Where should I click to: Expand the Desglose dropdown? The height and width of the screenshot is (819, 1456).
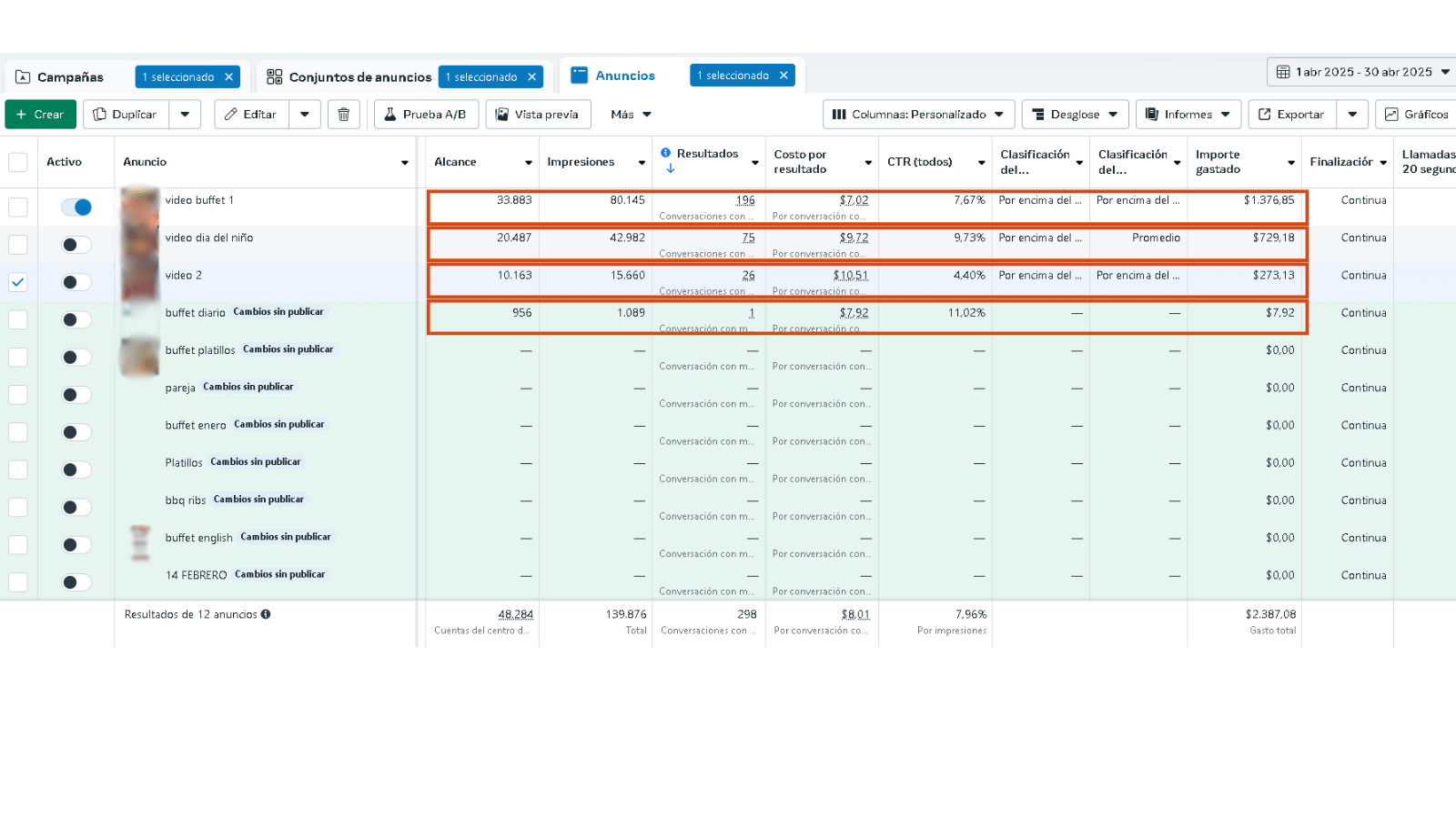[1075, 115]
